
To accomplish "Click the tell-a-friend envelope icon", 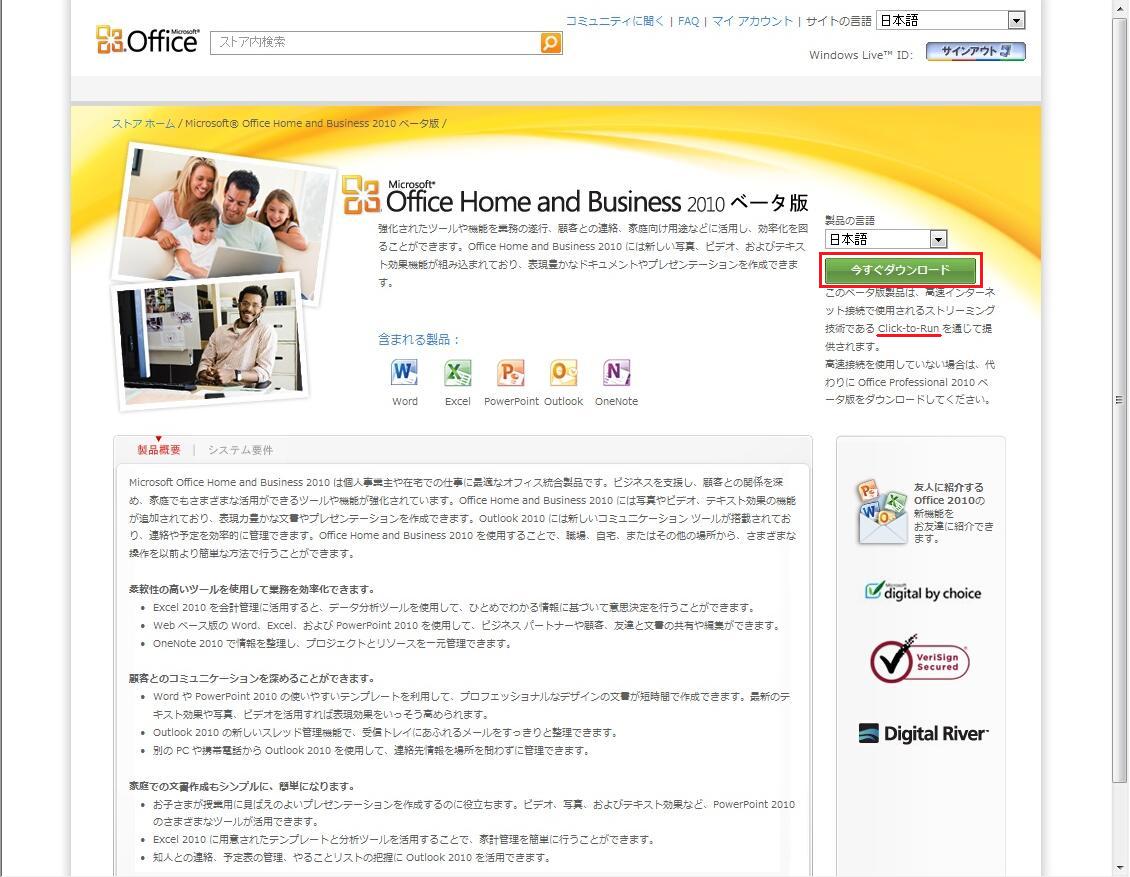I will click(x=882, y=512).
